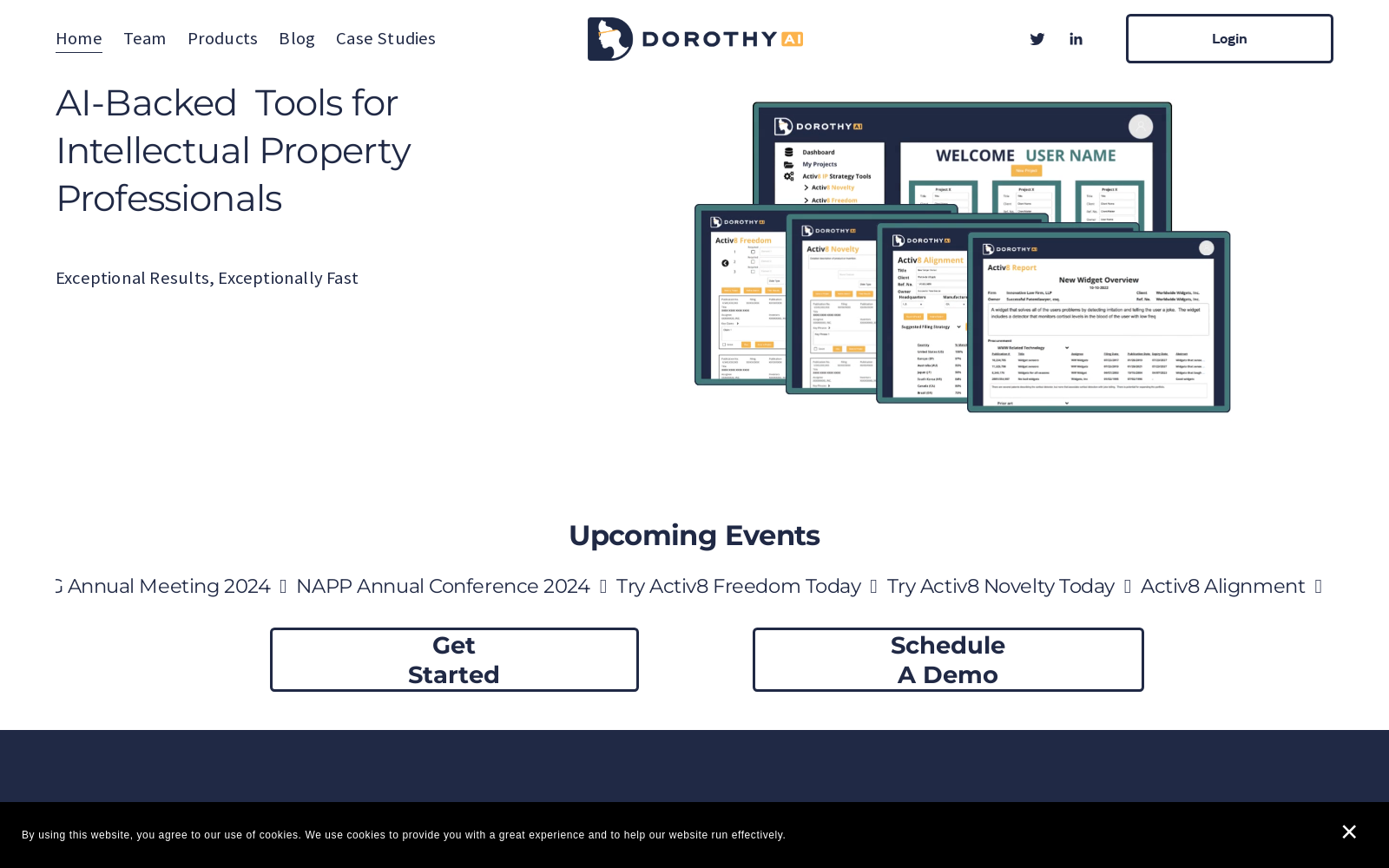
Task: Click the Get Started button
Action: coord(454,660)
